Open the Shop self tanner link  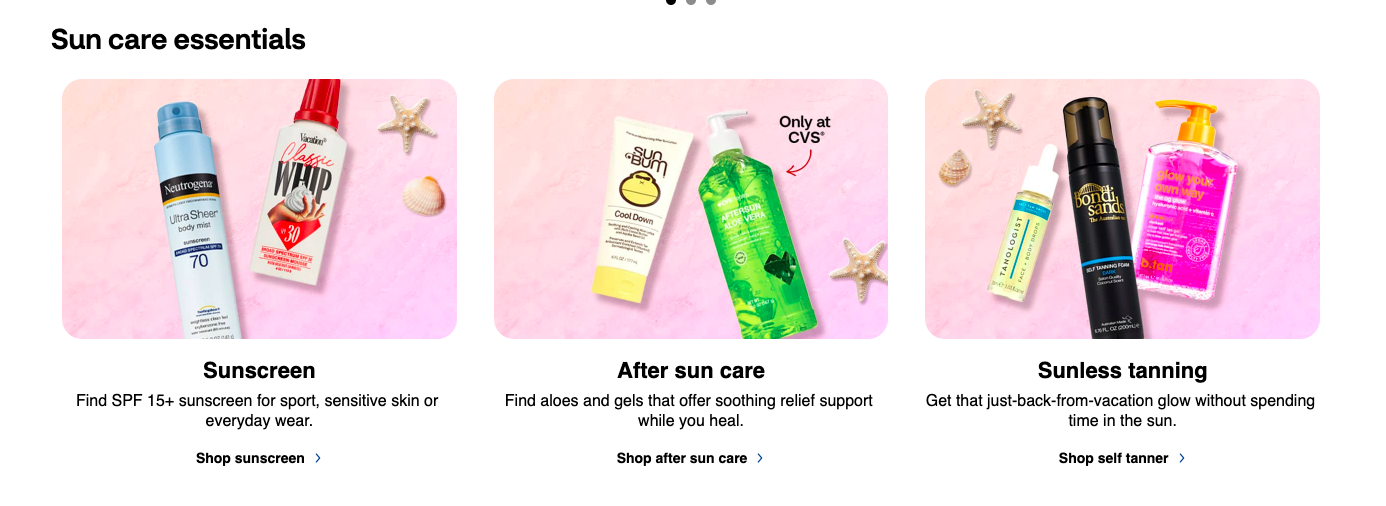click(x=1114, y=458)
